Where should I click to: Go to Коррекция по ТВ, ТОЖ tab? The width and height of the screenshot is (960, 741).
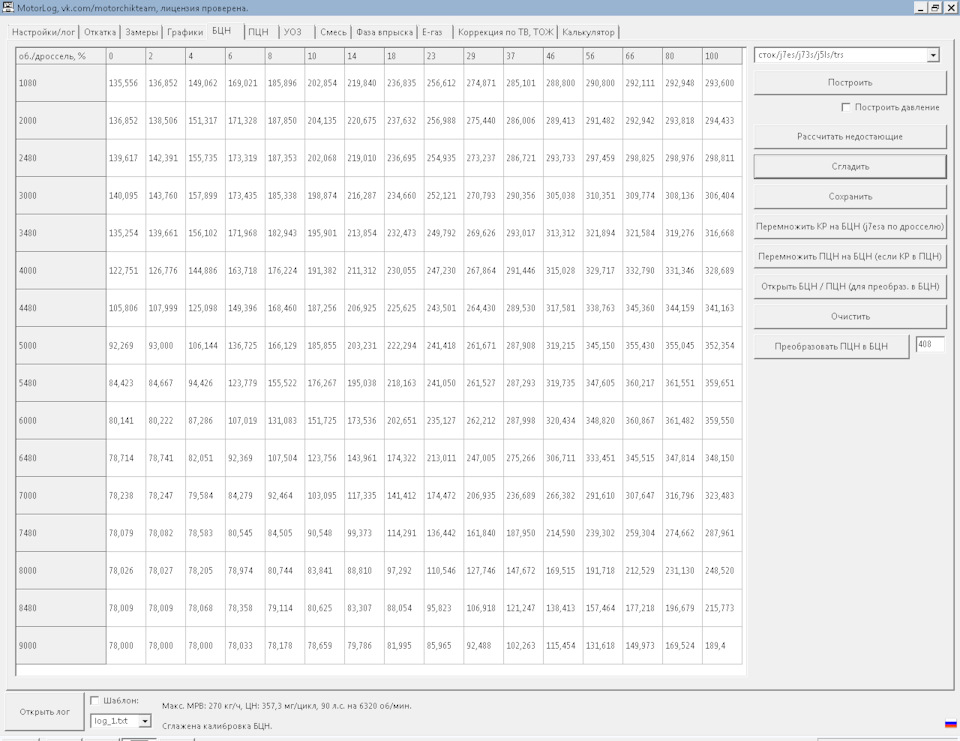(506, 32)
